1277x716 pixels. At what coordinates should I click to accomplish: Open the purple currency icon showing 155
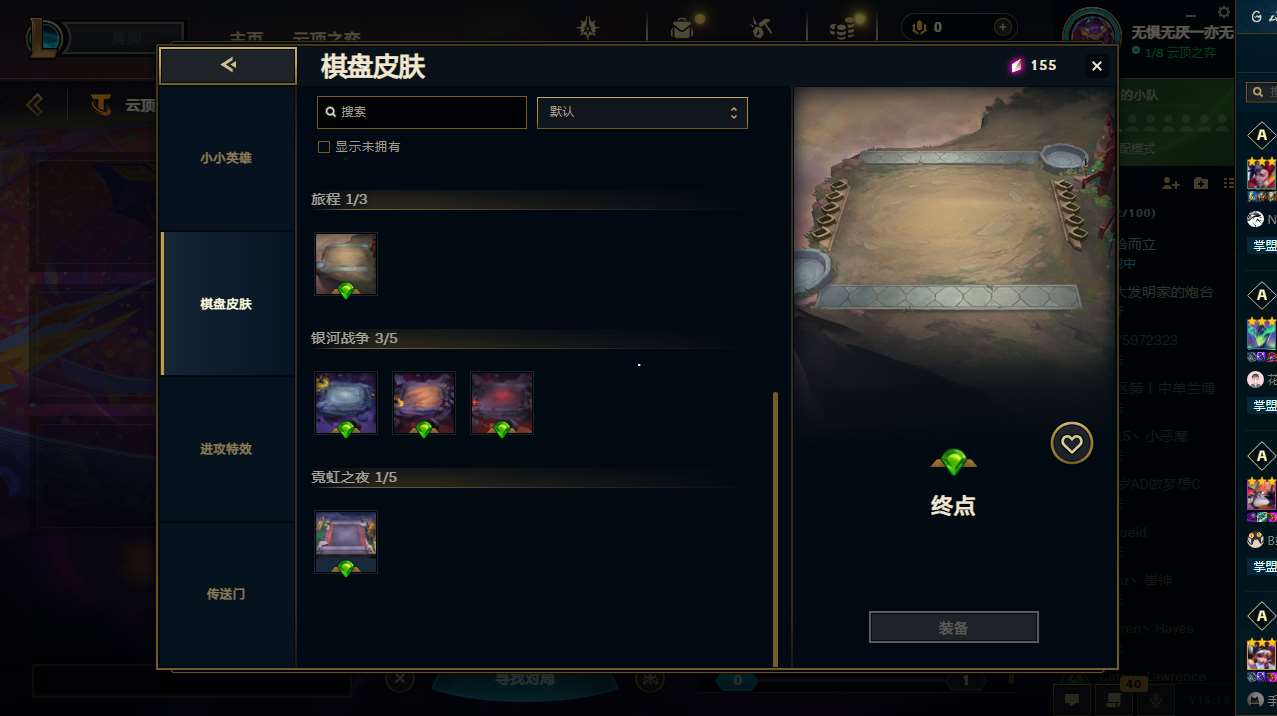click(x=1016, y=66)
